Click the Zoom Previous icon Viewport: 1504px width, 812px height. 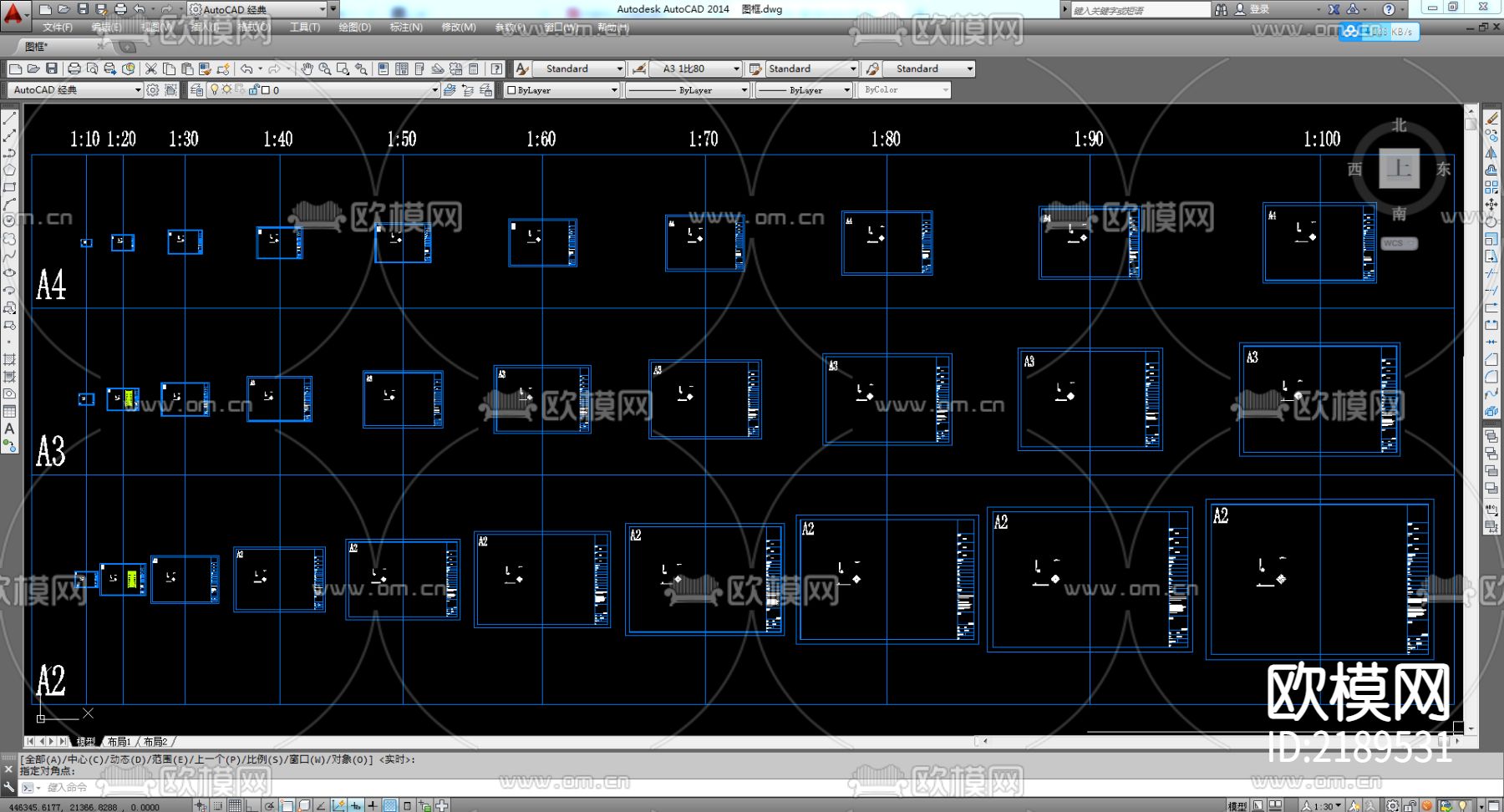361,69
